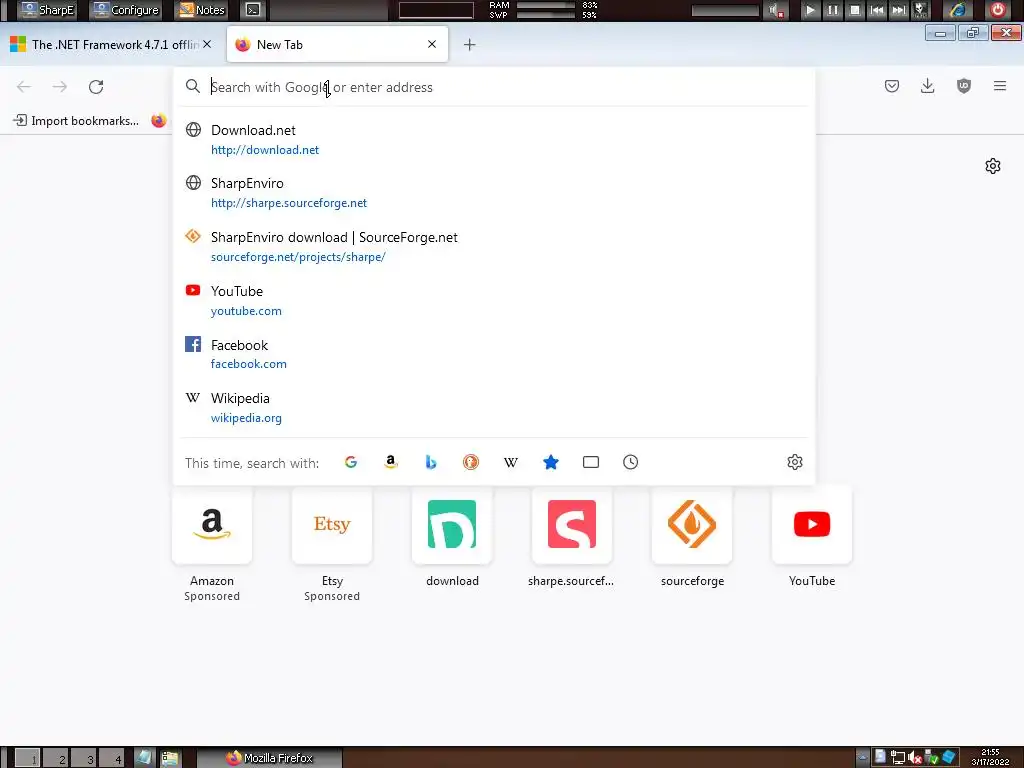This screenshot has height=768, width=1024.
Task: Search this time with Amazon
Action: 391,462
